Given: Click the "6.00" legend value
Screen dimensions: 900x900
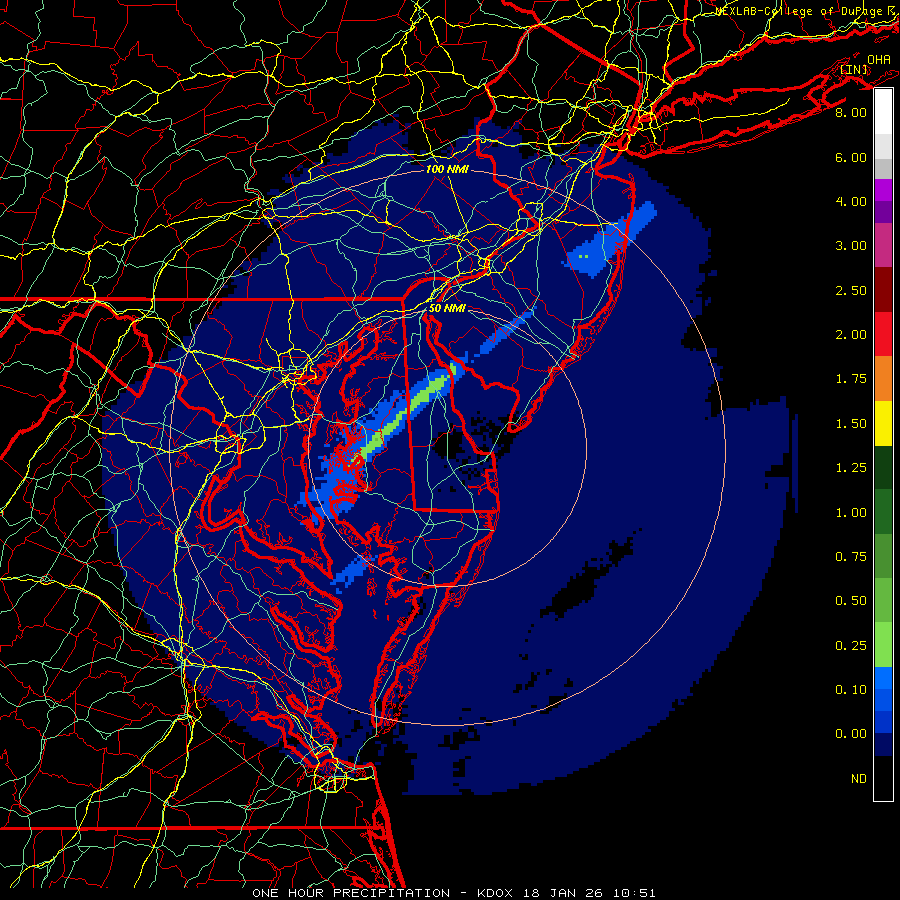Looking at the screenshot, I should point(851,157).
